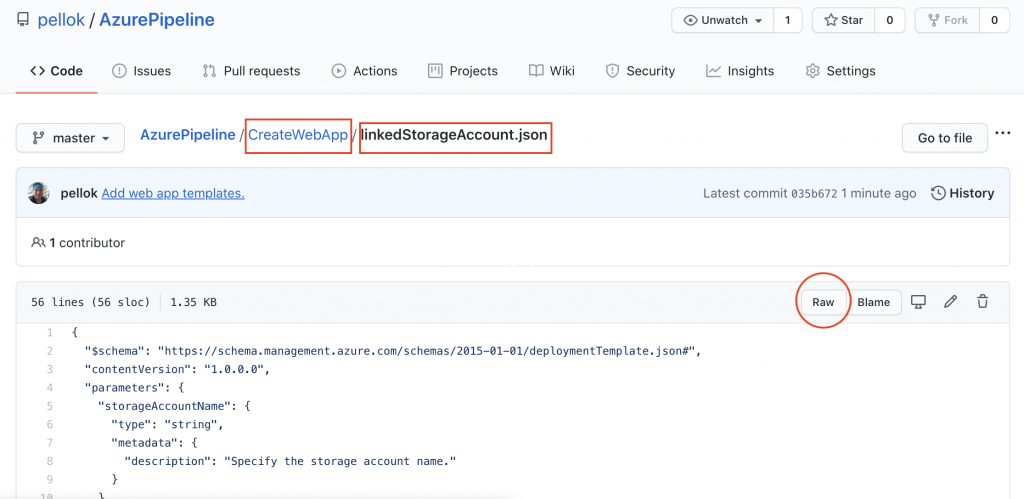Screen dimensions: 1024x499
Task: Open the three-dot more options menu
Action: pos(1003,135)
